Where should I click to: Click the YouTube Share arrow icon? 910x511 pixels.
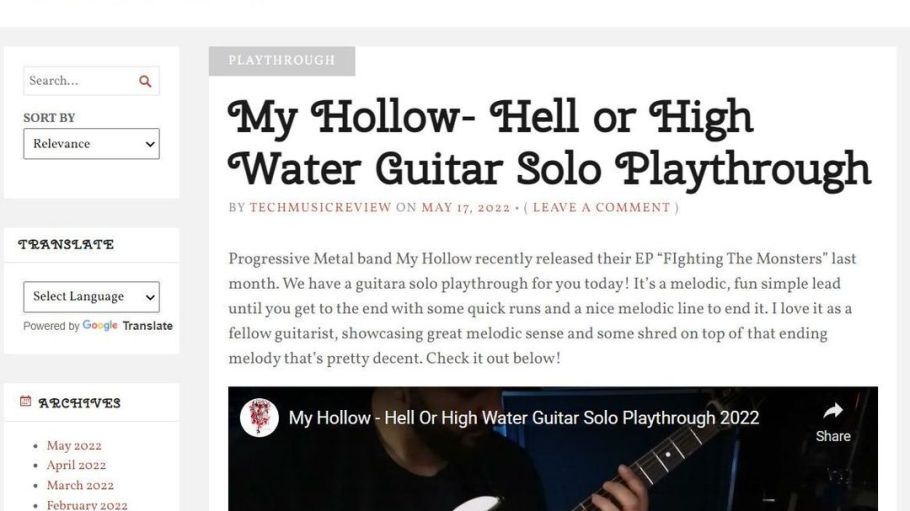[x=833, y=411]
